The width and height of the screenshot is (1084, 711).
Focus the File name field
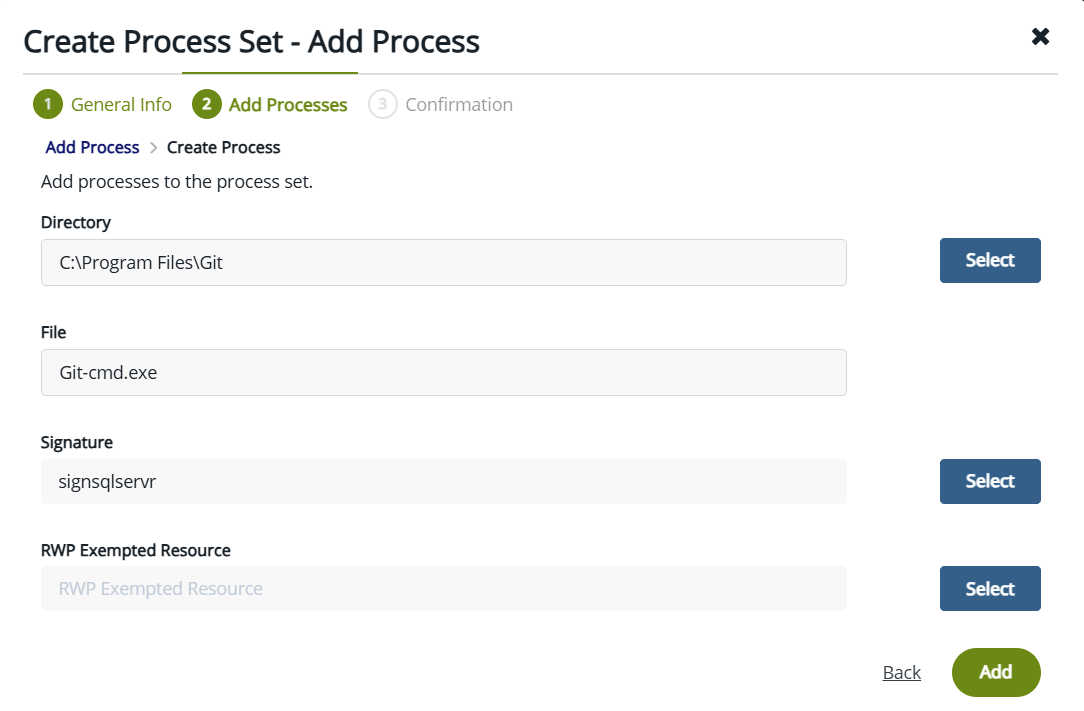click(x=443, y=372)
